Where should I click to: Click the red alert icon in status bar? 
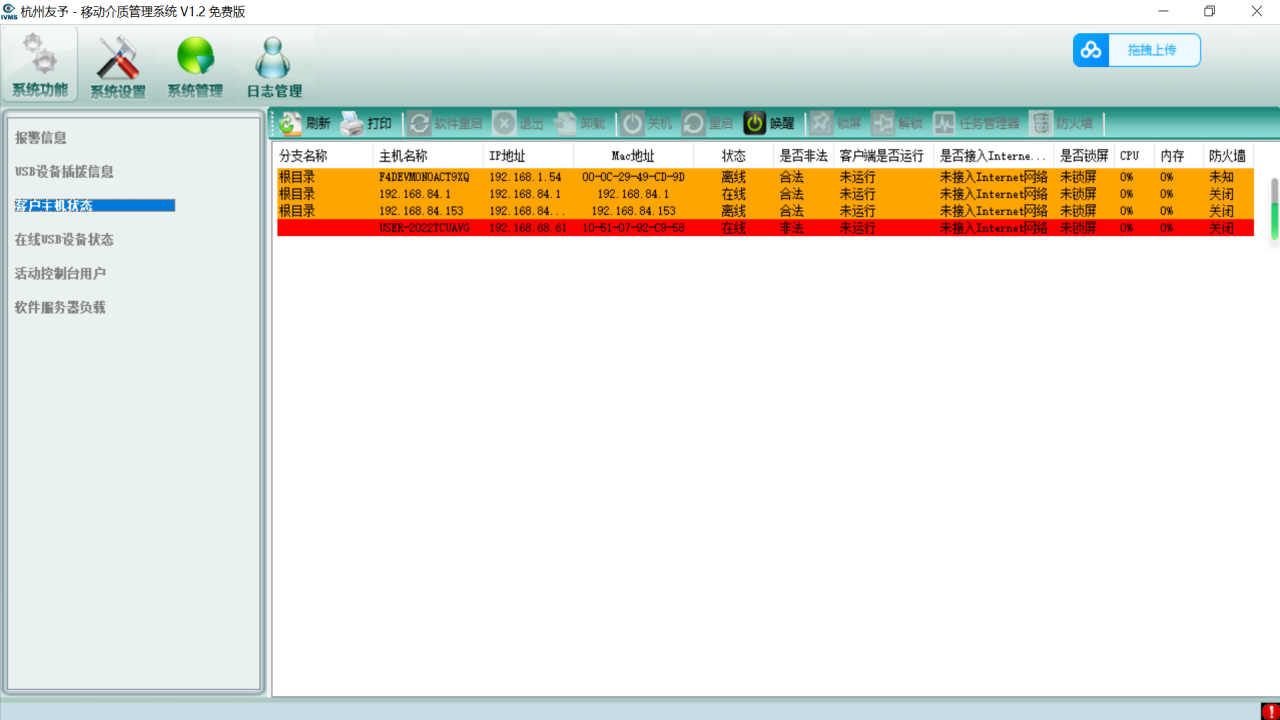click(1269, 711)
